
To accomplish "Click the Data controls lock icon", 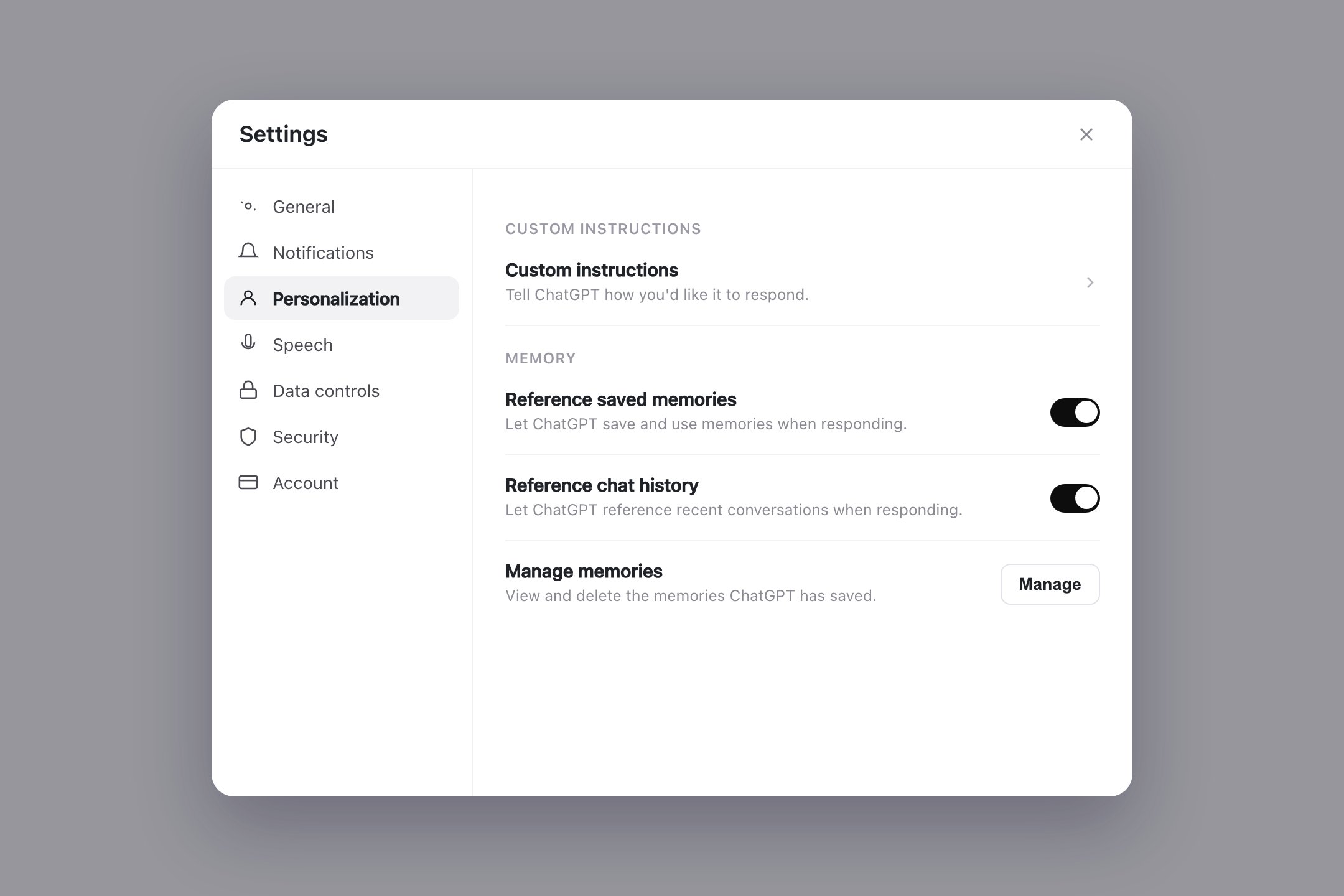I will tap(248, 390).
